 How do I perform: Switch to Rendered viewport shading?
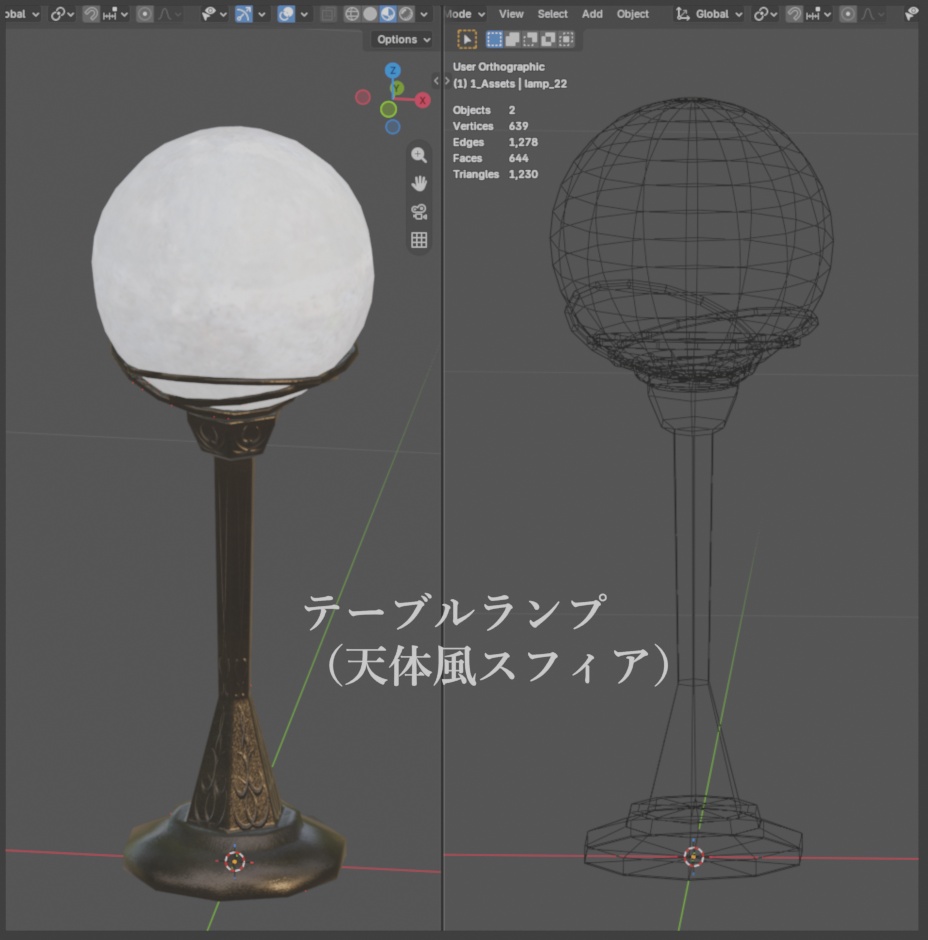coord(406,14)
